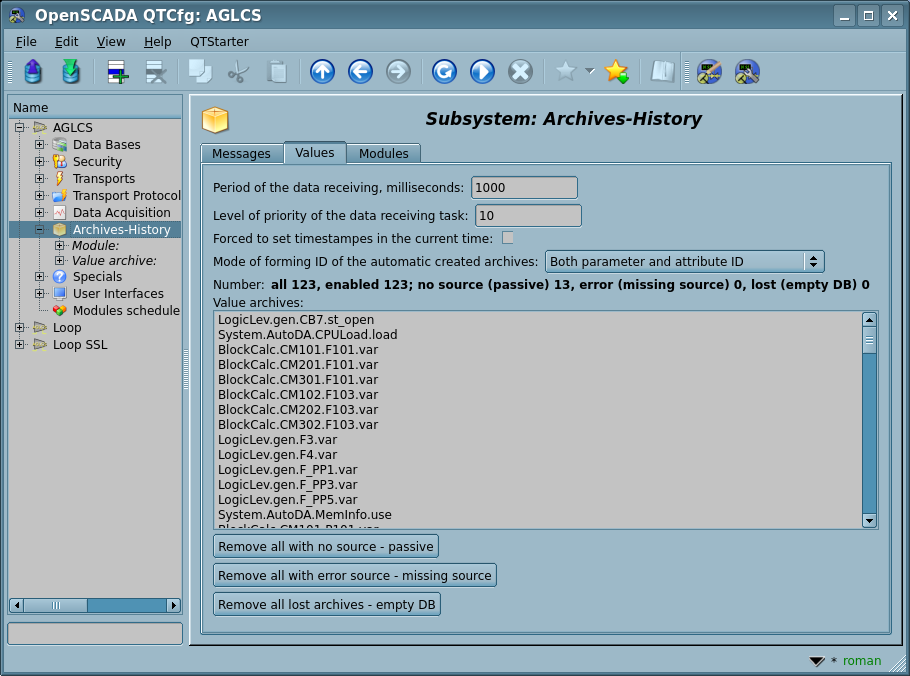Open the View menu
Image resolution: width=910 pixels, height=676 pixels.
tap(111, 42)
